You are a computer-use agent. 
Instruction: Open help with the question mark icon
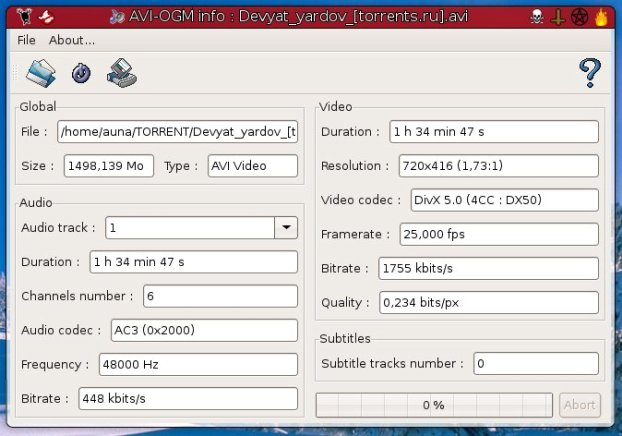tap(590, 73)
